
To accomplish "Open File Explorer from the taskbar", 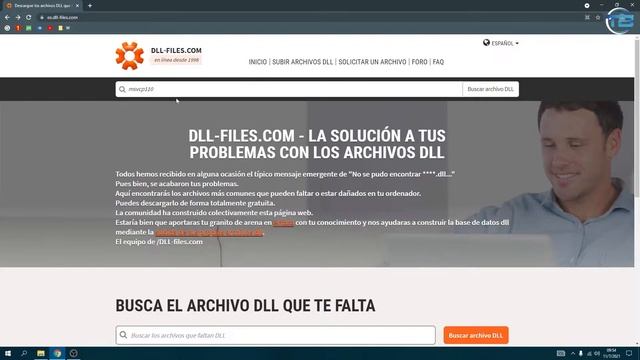I will (x=41, y=353).
